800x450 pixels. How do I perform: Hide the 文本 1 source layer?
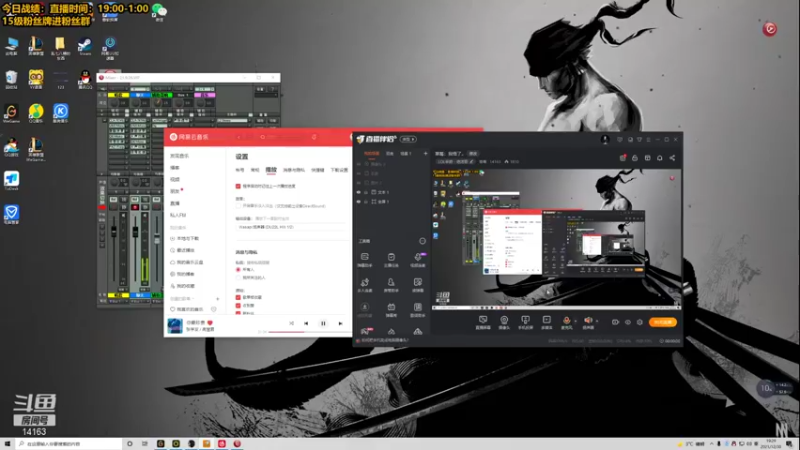[359, 192]
